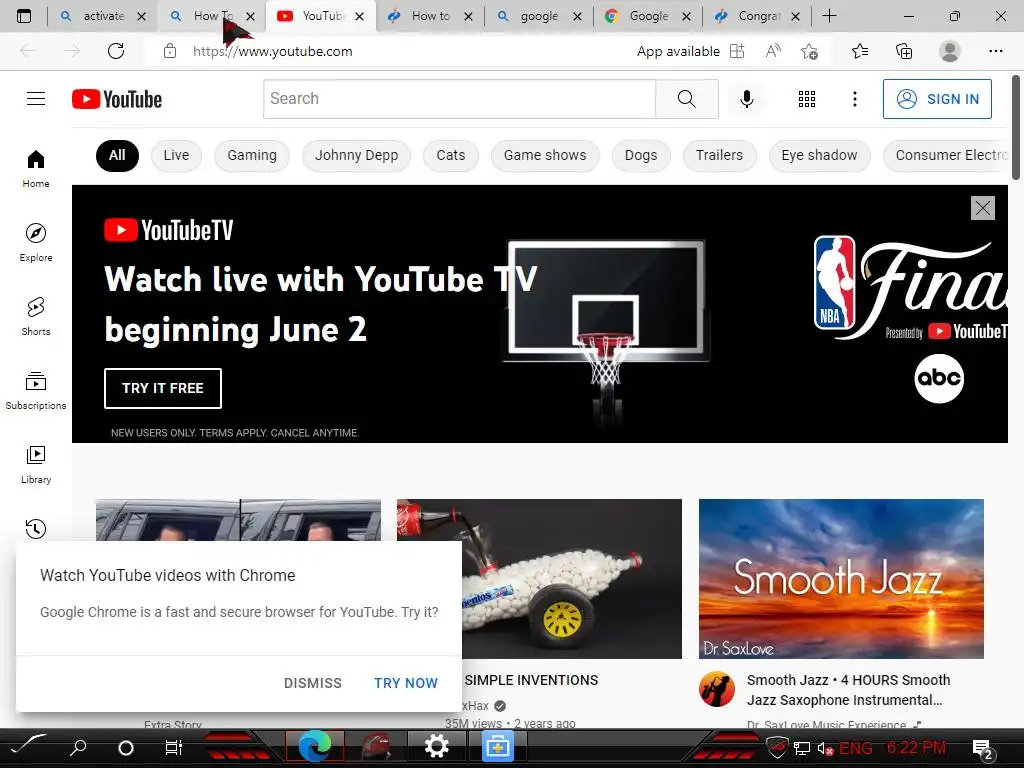1024x768 pixels.
Task: Select the 'Johnny Depp' filter chip
Action: [x=357, y=155]
